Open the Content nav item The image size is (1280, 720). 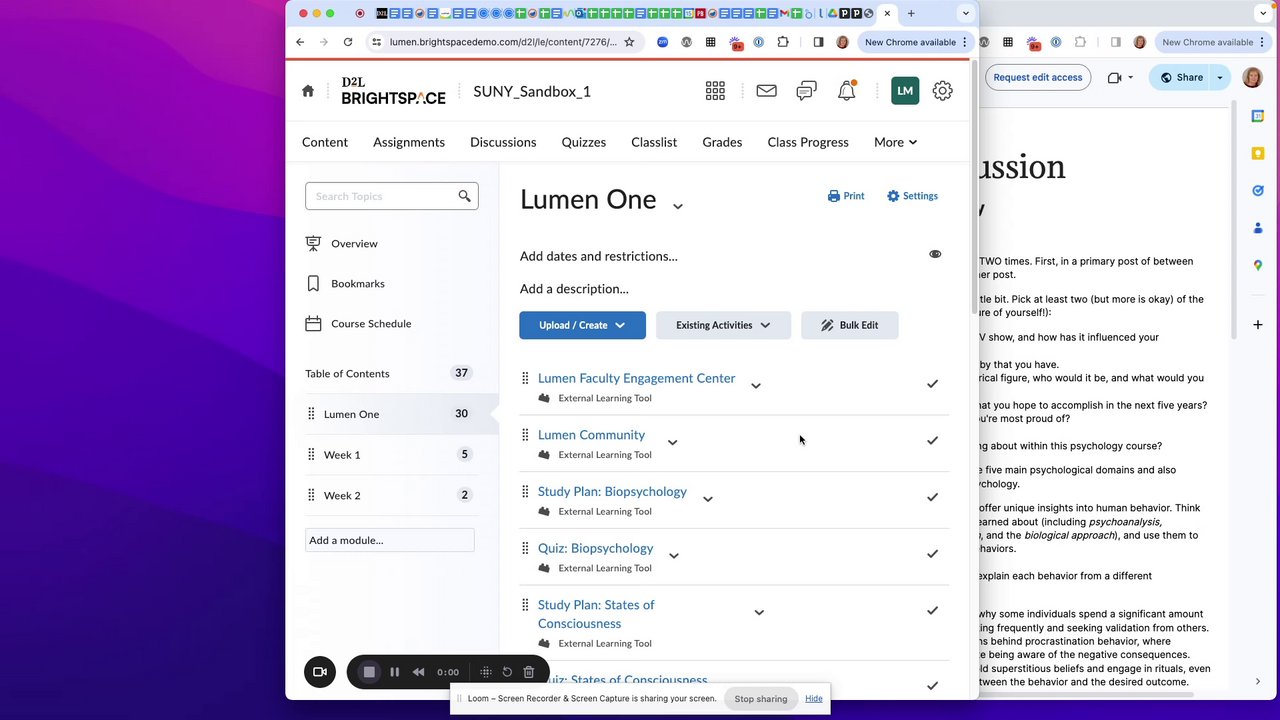pos(325,142)
